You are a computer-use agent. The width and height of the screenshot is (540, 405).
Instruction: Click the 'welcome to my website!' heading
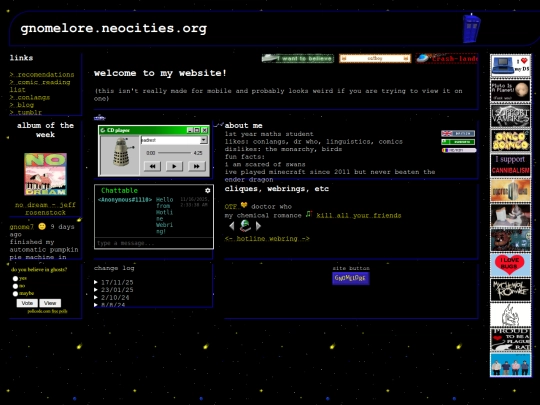[x=160, y=73]
